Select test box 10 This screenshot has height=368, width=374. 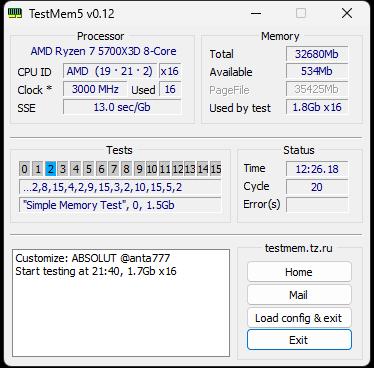coord(152,169)
